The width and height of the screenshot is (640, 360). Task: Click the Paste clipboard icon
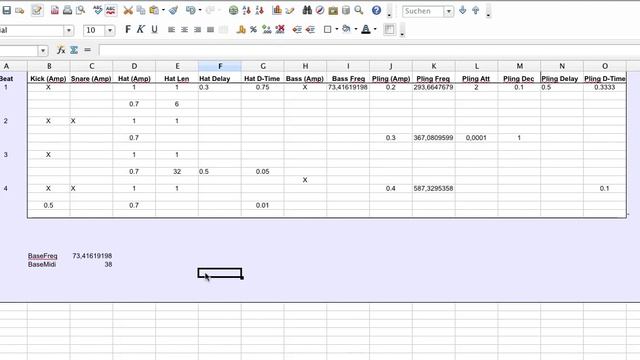pos(154,11)
